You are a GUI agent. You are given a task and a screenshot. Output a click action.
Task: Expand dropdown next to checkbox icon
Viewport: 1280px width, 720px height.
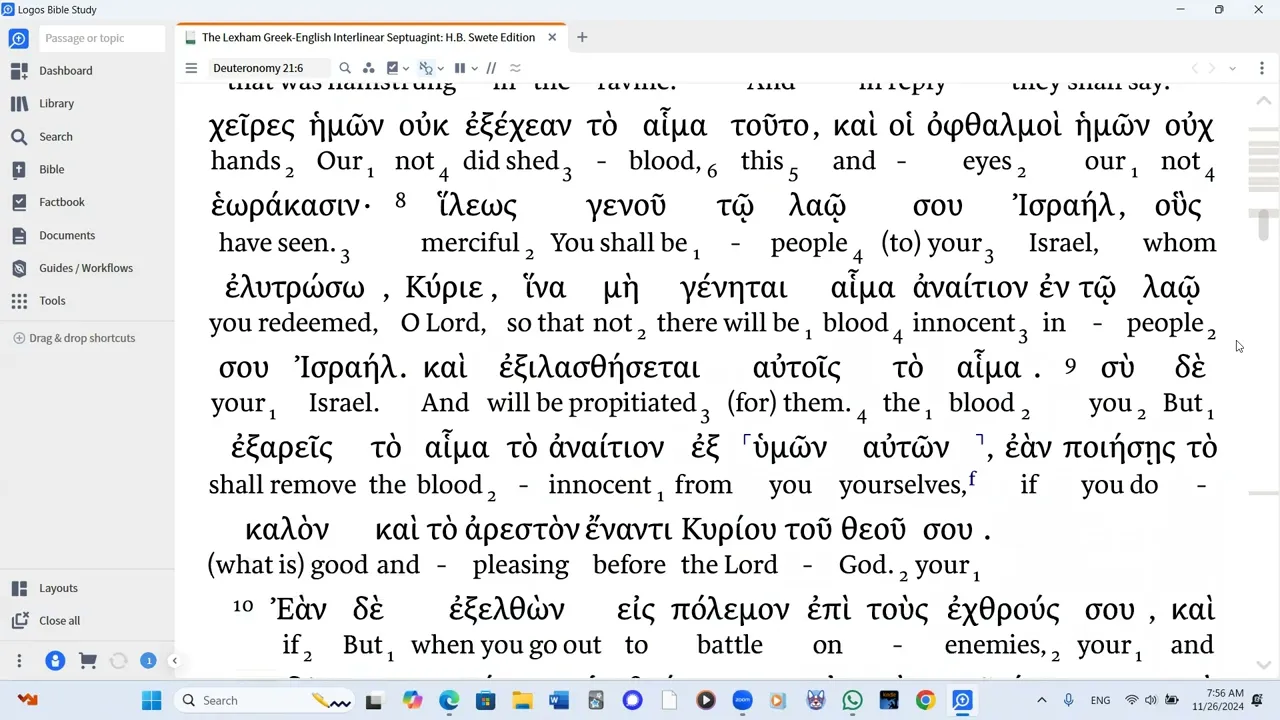(407, 69)
